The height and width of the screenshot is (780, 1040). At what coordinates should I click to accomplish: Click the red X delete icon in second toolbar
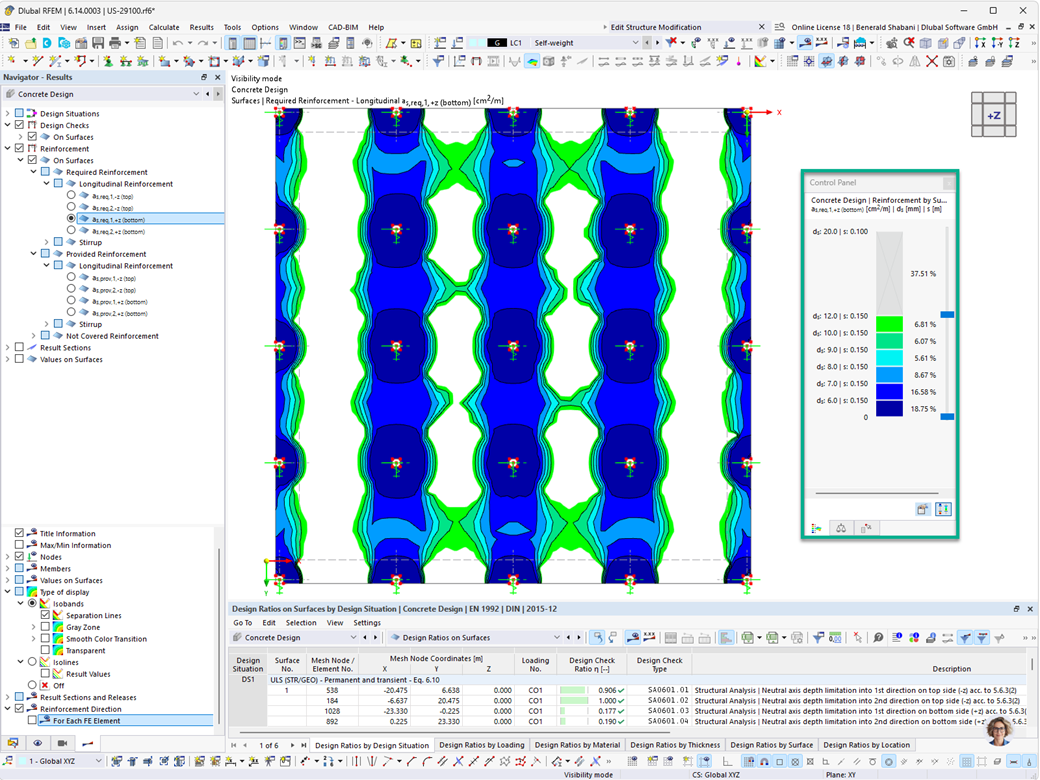point(932,62)
